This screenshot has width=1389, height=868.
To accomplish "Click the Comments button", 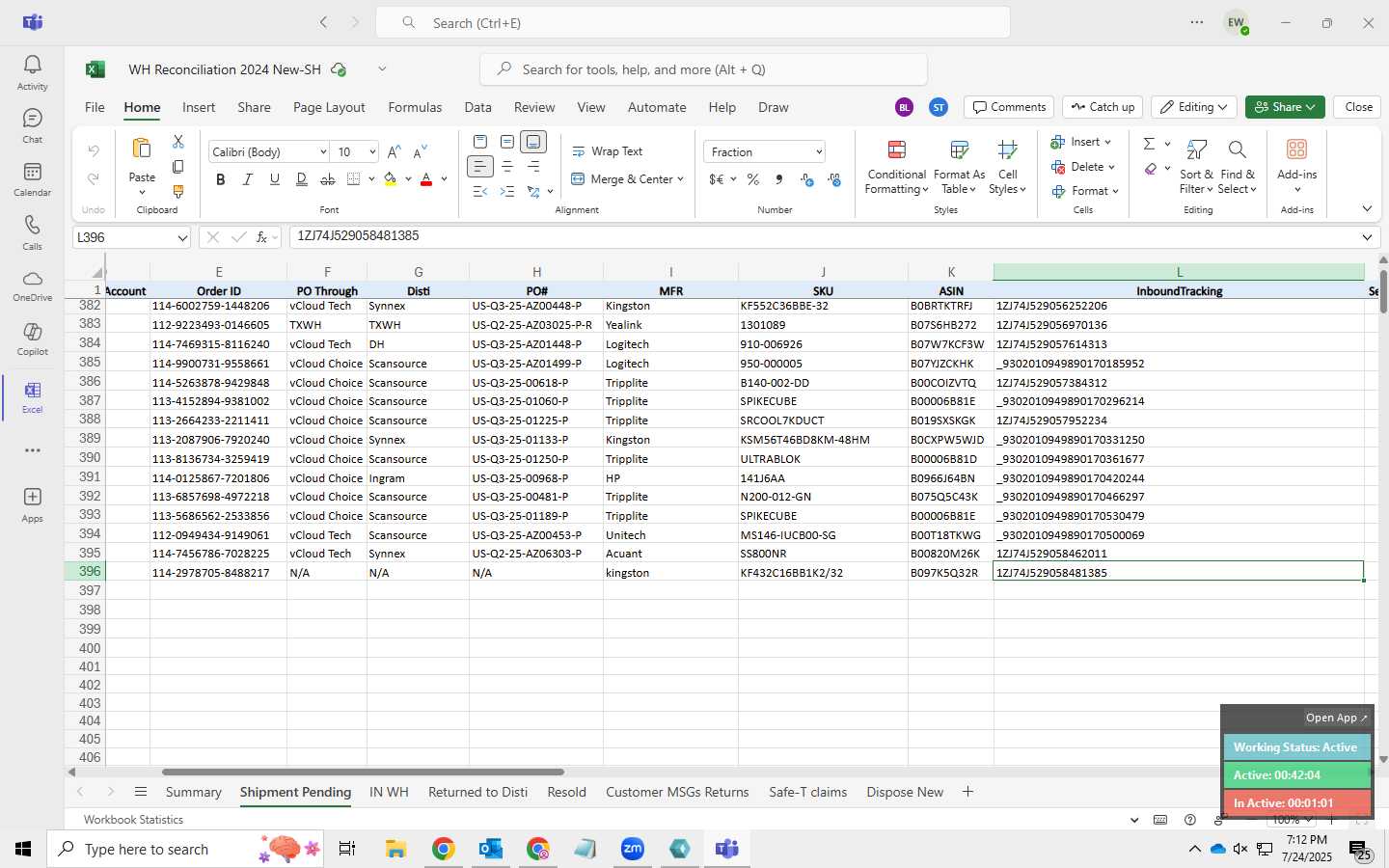I will [1009, 107].
